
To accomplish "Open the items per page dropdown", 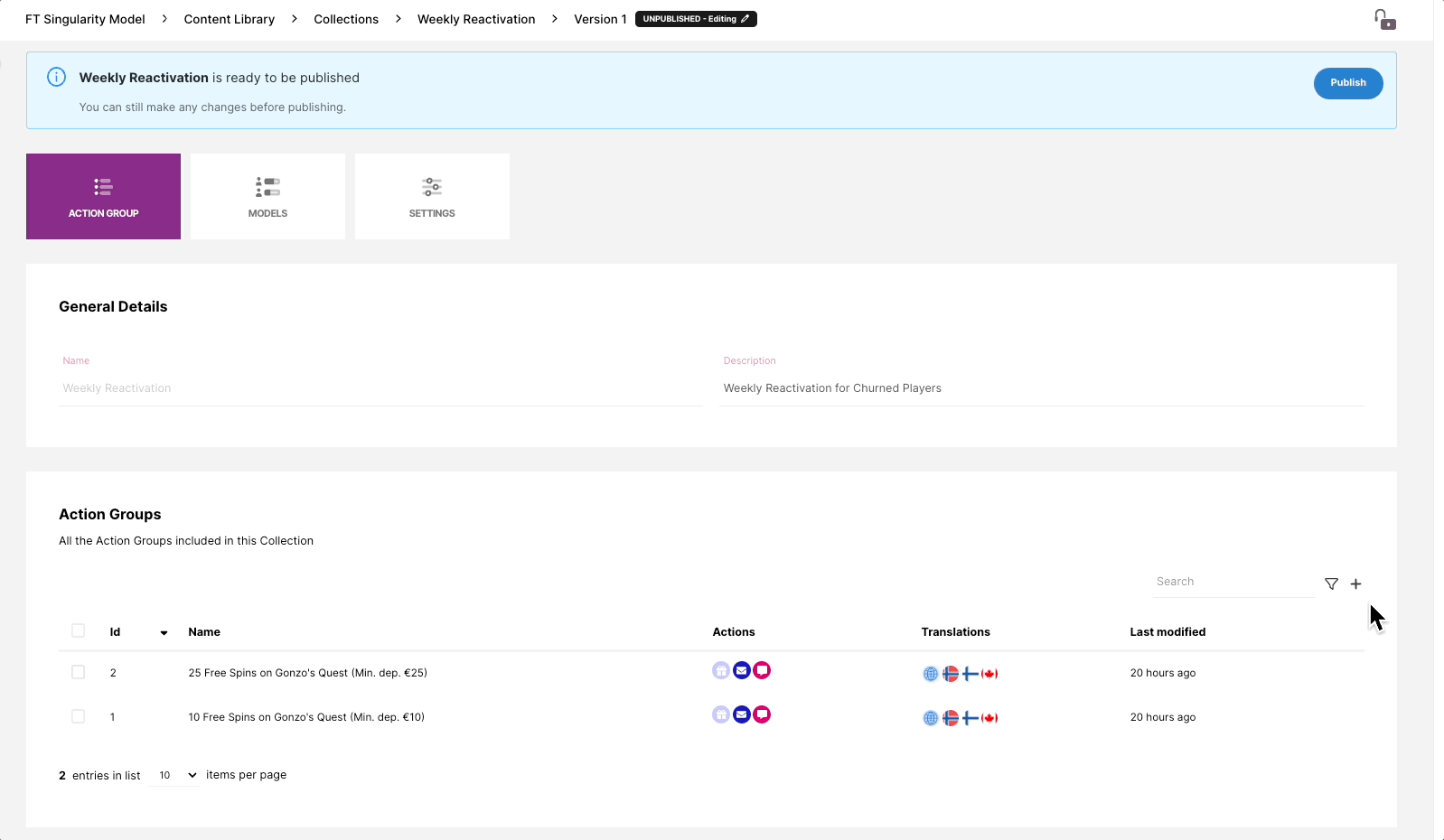I will click(x=176, y=775).
